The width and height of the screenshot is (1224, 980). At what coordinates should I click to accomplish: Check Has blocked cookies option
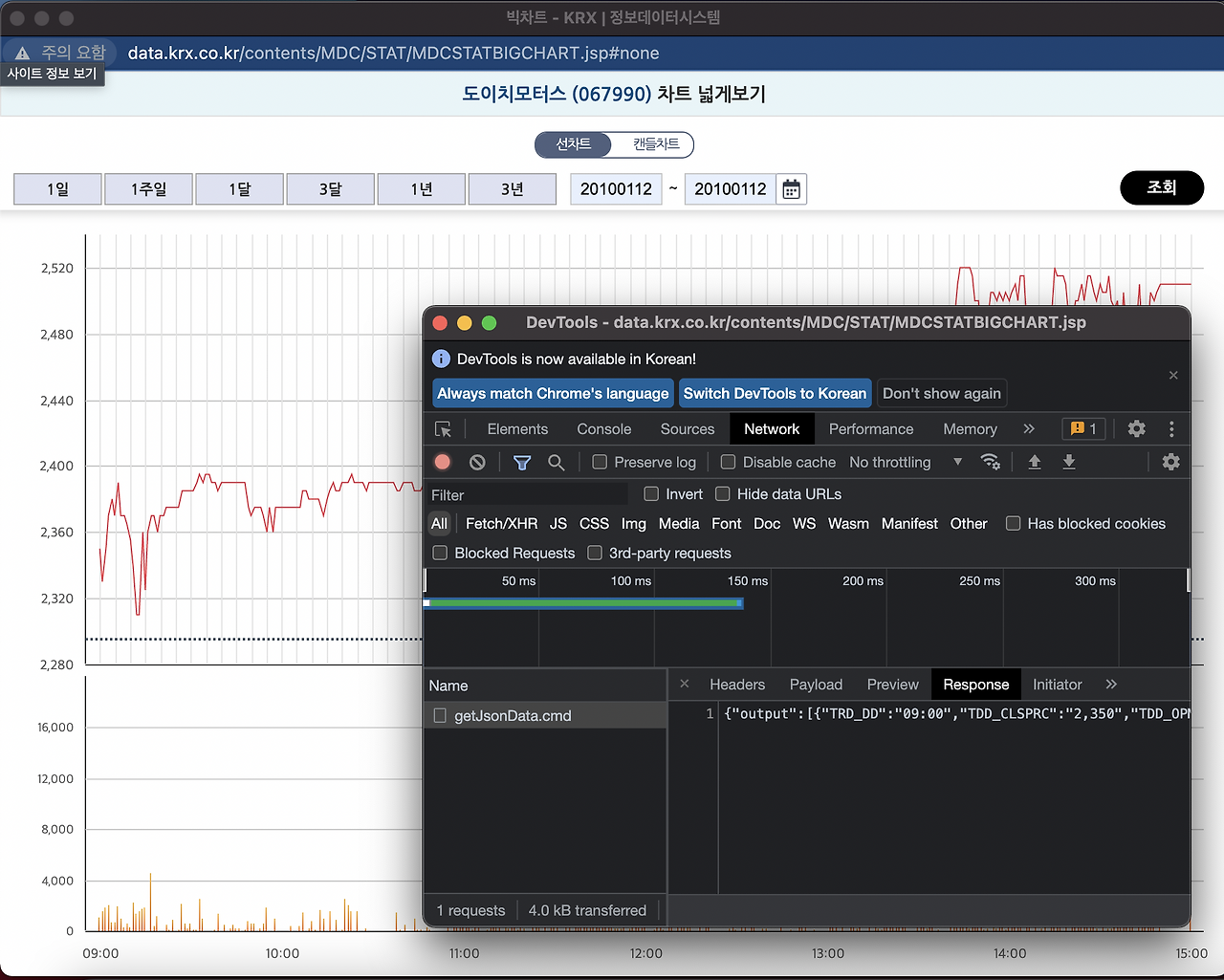pos(1013,523)
